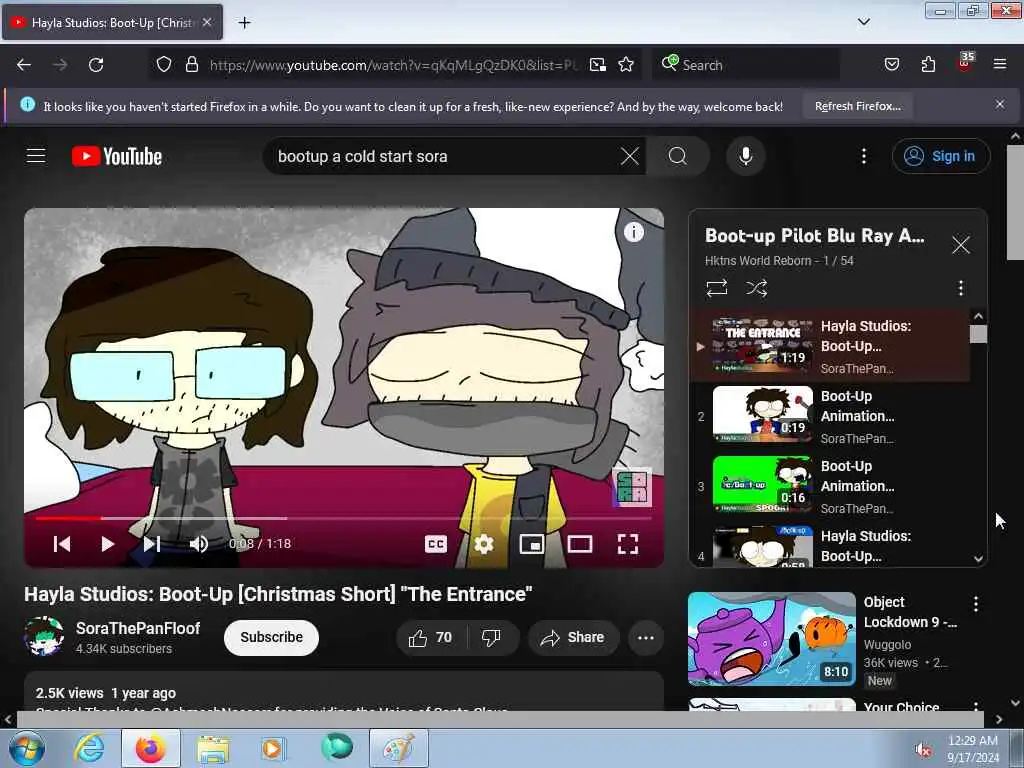The height and width of the screenshot is (768, 1024).
Task: Open playlist options three-dot menu
Action: (960, 288)
